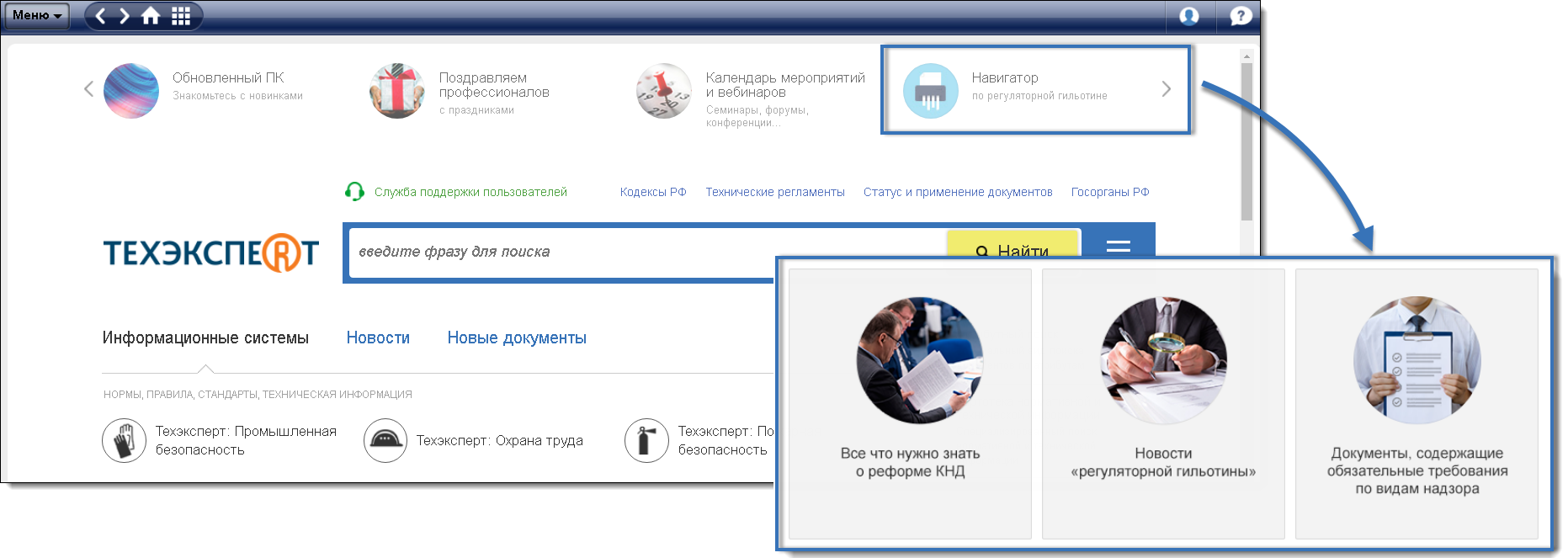This screenshot has height=558, width=1568.
Task: Click into the search phrase input field
Action: pyautogui.click(x=555, y=252)
